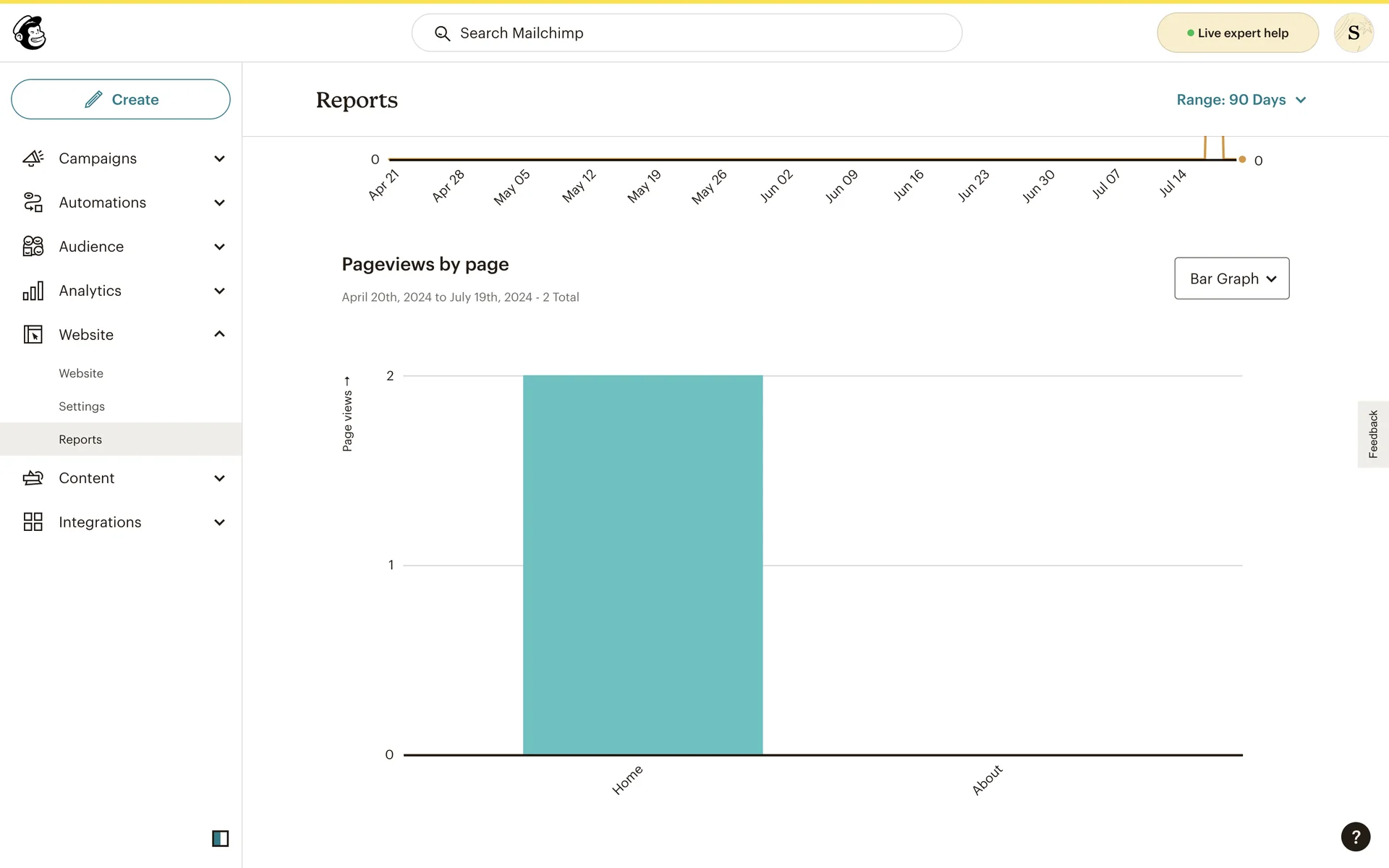Click the Analytics bar chart icon

[x=33, y=291]
